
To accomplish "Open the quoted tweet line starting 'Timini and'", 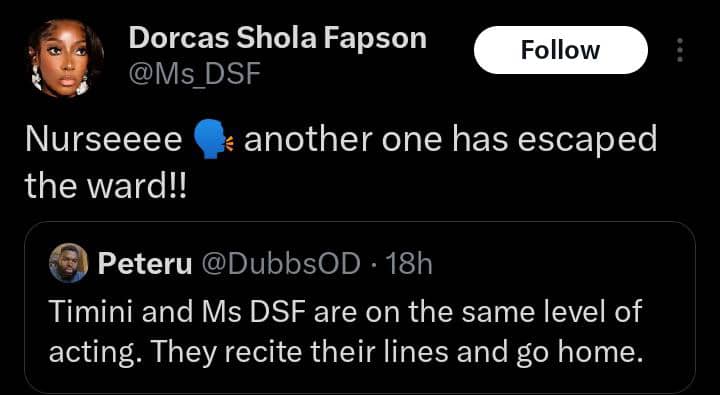I will coord(345,311).
